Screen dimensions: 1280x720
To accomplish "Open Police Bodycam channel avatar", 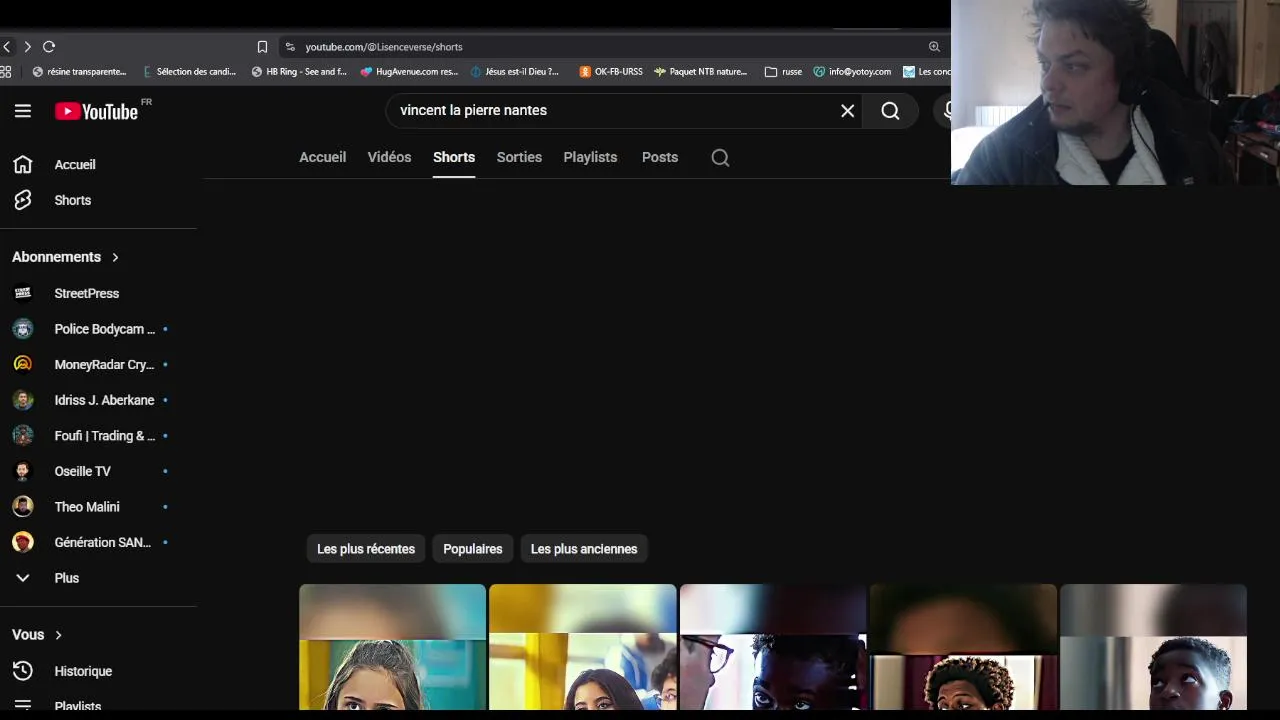I will 23,329.
